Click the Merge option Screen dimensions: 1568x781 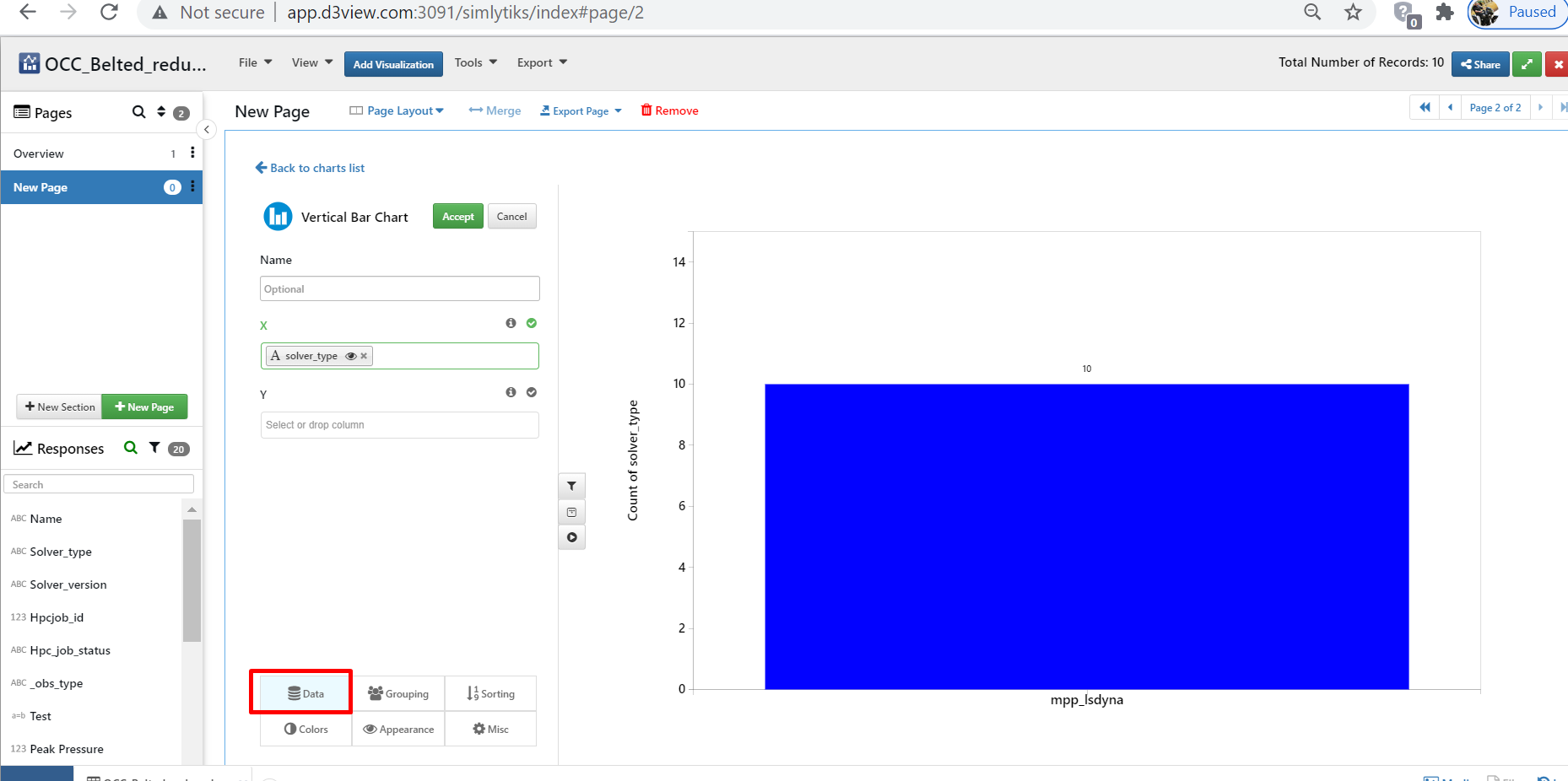point(495,110)
